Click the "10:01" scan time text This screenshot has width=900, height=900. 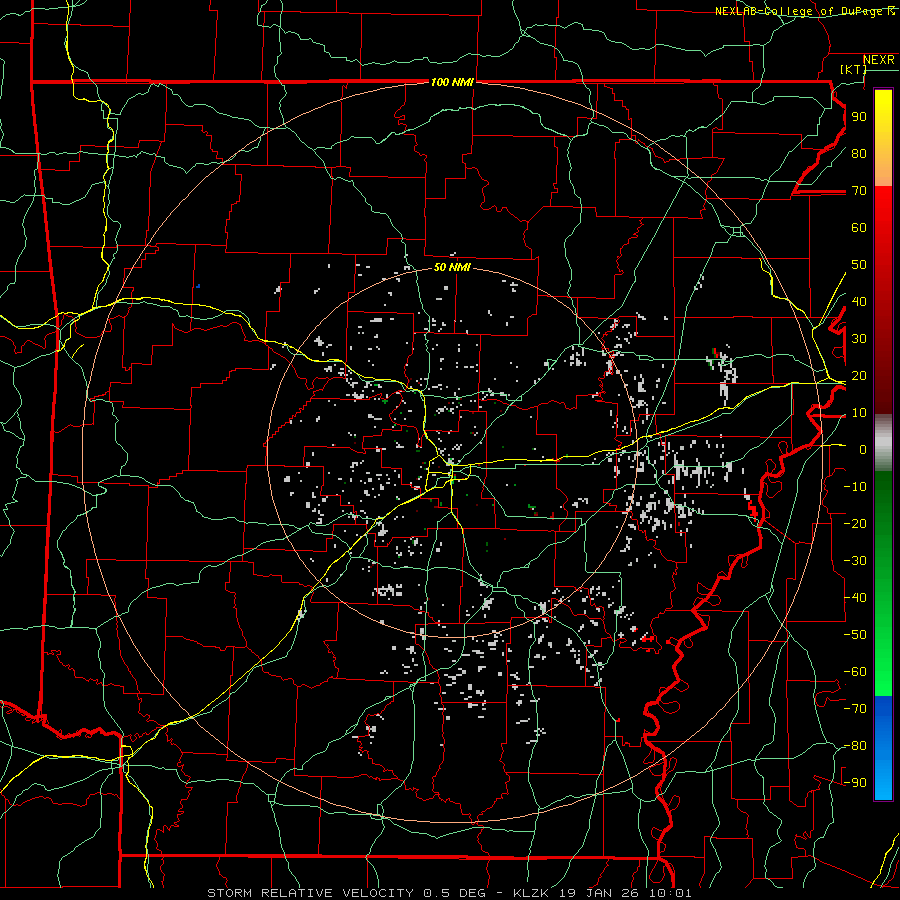[669, 893]
